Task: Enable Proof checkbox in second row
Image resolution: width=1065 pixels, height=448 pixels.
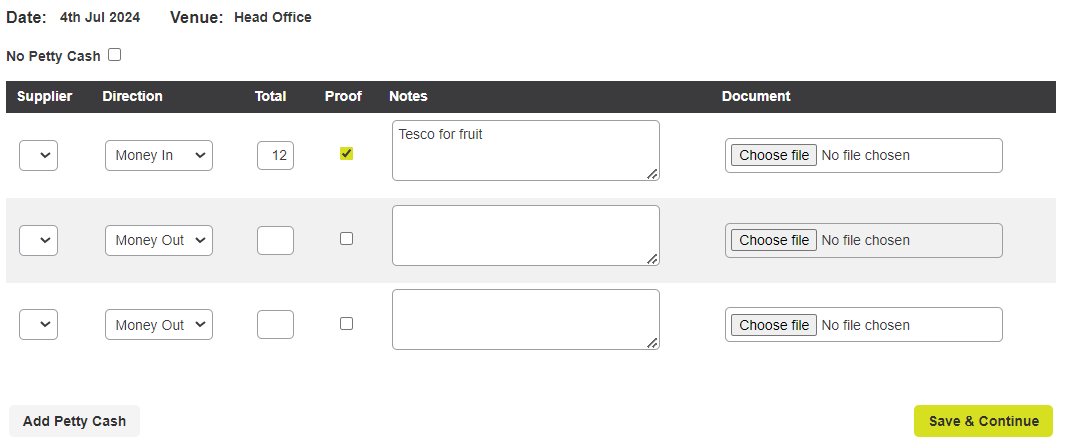Action: (x=346, y=239)
